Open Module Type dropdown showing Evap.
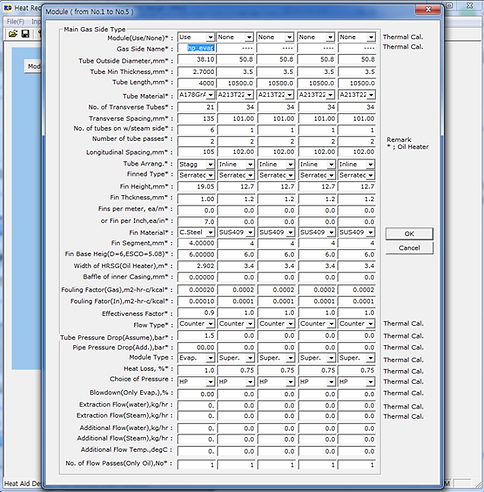This screenshot has height=492, width=484. click(x=210, y=358)
